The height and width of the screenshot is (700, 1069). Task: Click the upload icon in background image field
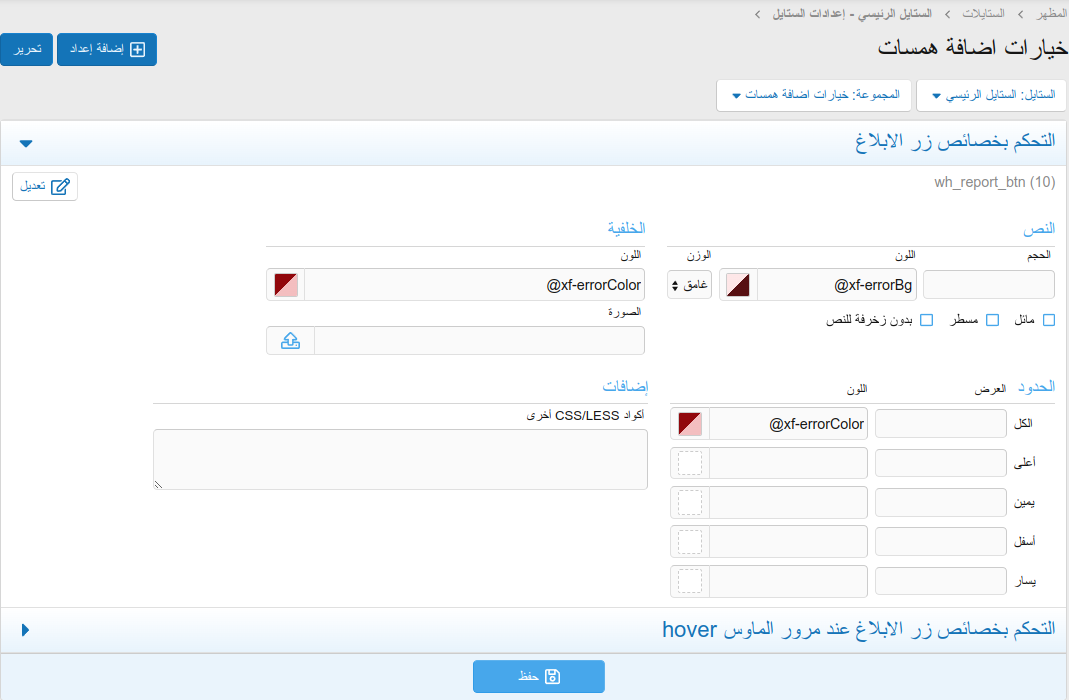290,341
